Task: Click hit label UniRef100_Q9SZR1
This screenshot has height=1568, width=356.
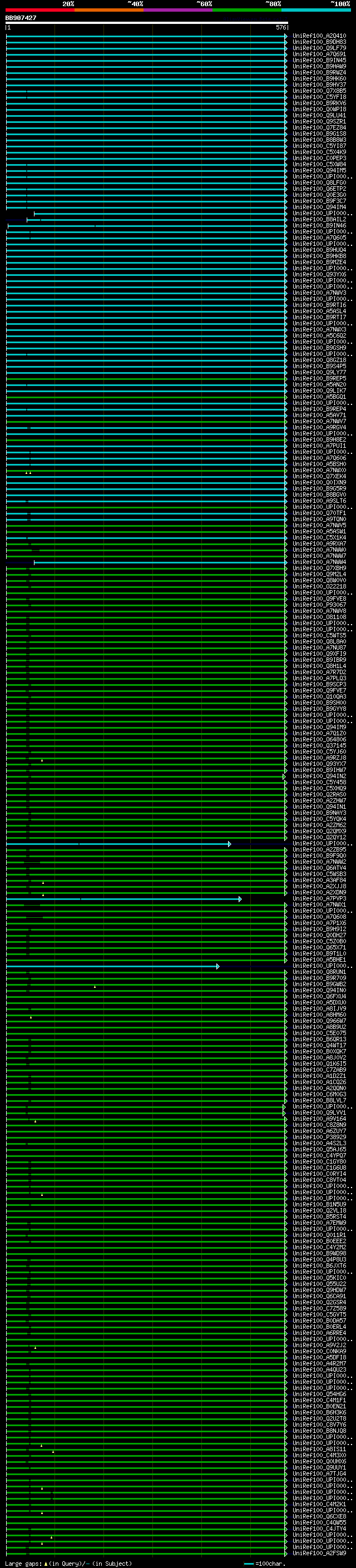Action: [319, 122]
